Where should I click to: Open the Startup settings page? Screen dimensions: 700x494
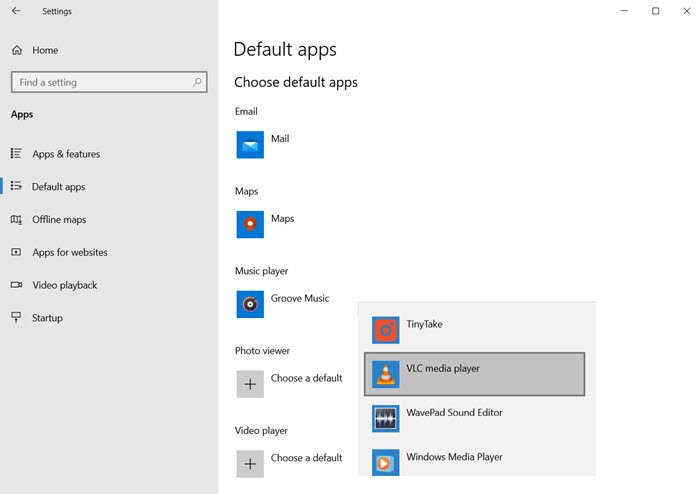click(x=47, y=318)
